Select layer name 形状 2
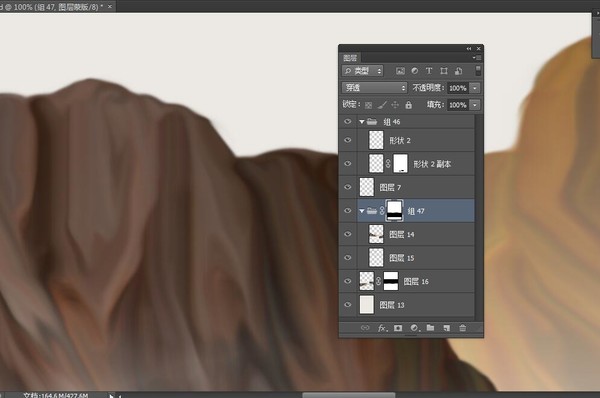The width and height of the screenshot is (600, 398). click(x=399, y=140)
